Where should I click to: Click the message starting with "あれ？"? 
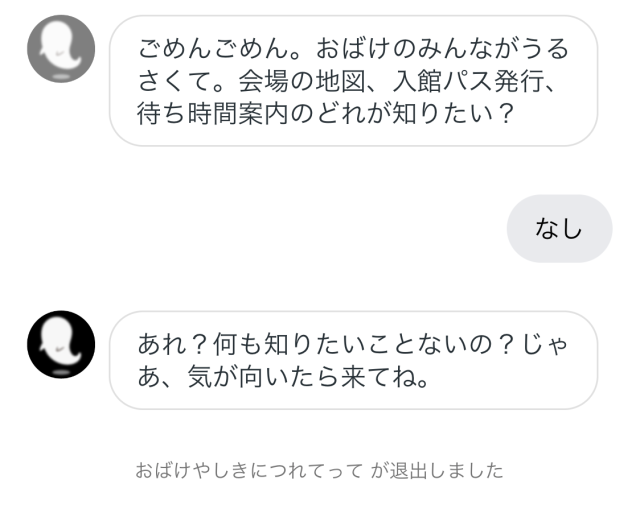click(353, 360)
